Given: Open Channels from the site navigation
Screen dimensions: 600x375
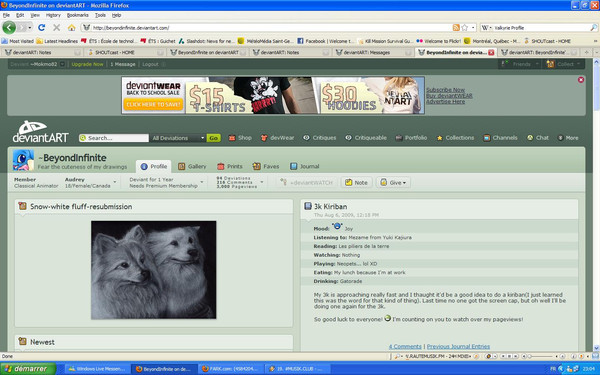Looking at the screenshot, I should 500,138.
